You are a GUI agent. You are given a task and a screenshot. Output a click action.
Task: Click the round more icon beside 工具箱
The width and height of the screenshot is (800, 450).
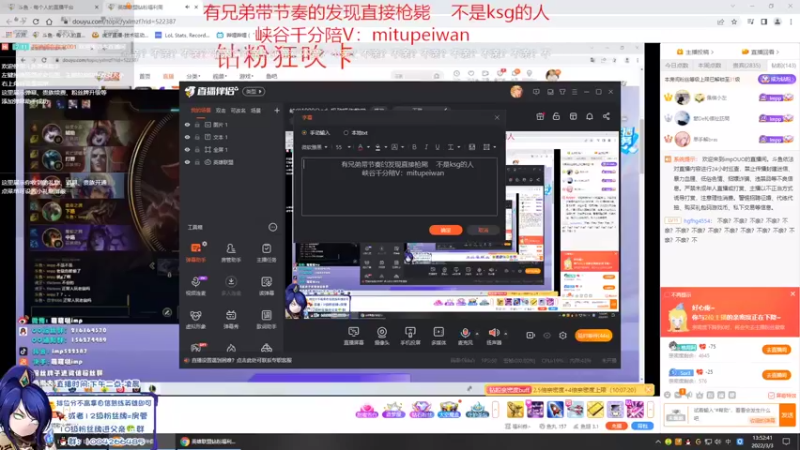coord(273,227)
